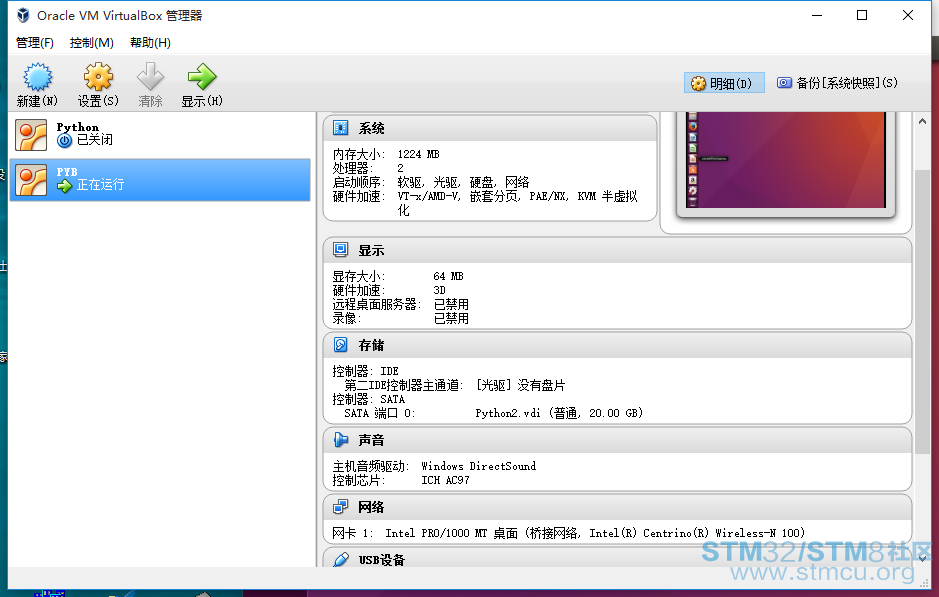Click the PYB VM OS icon

click(31, 180)
